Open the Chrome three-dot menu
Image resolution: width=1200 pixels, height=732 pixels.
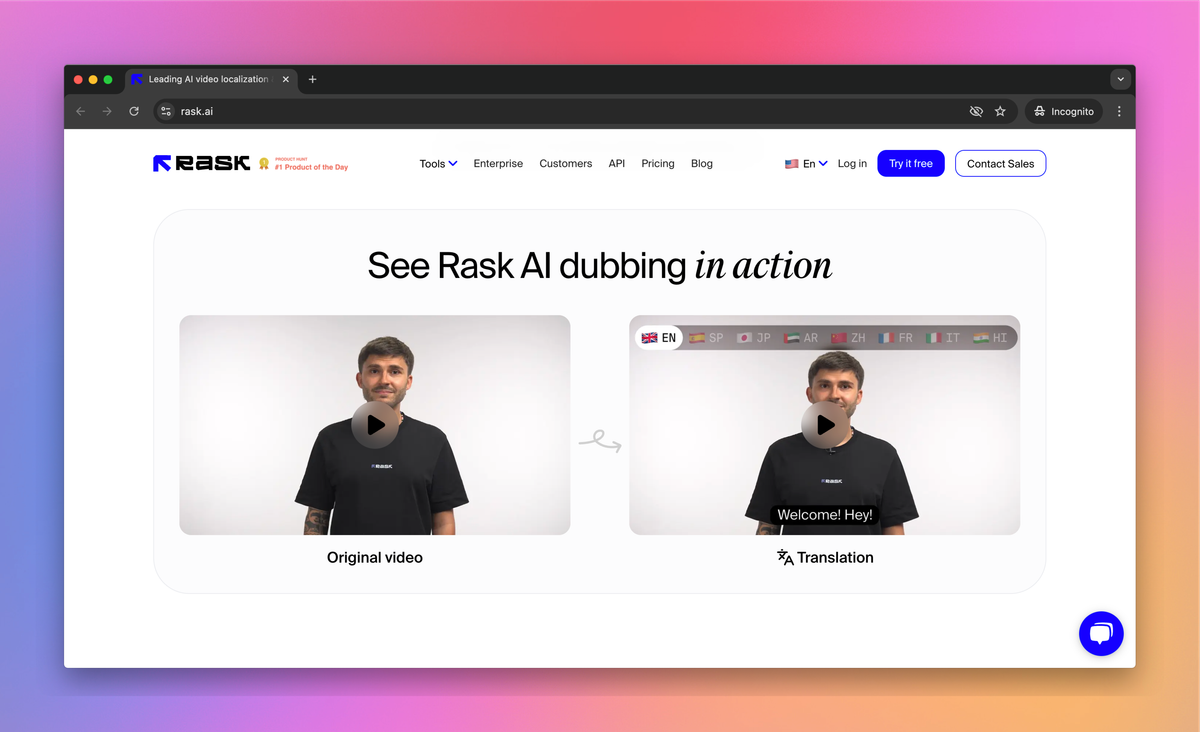[x=1119, y=111]
